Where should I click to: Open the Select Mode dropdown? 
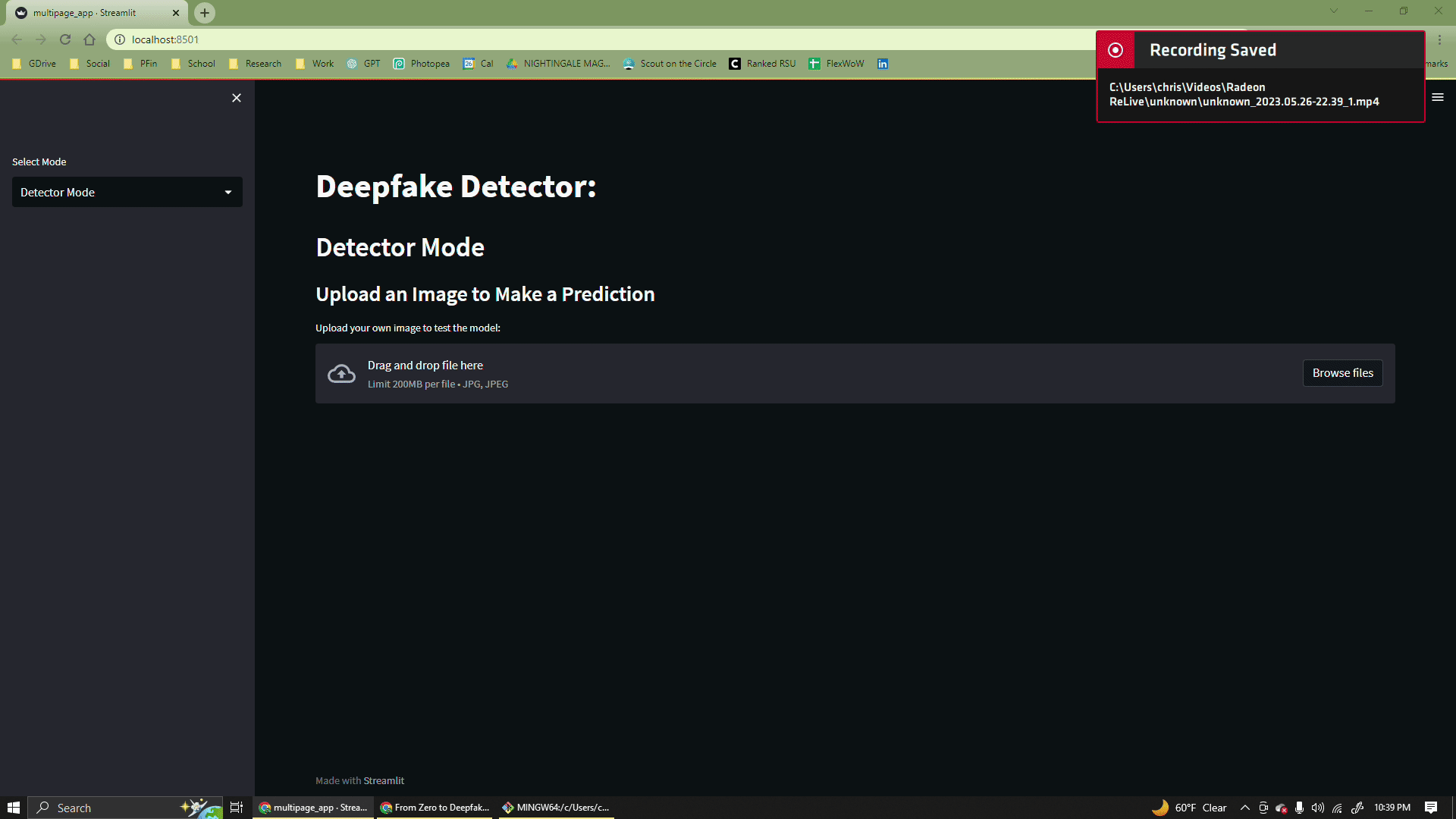coord(127,193)
